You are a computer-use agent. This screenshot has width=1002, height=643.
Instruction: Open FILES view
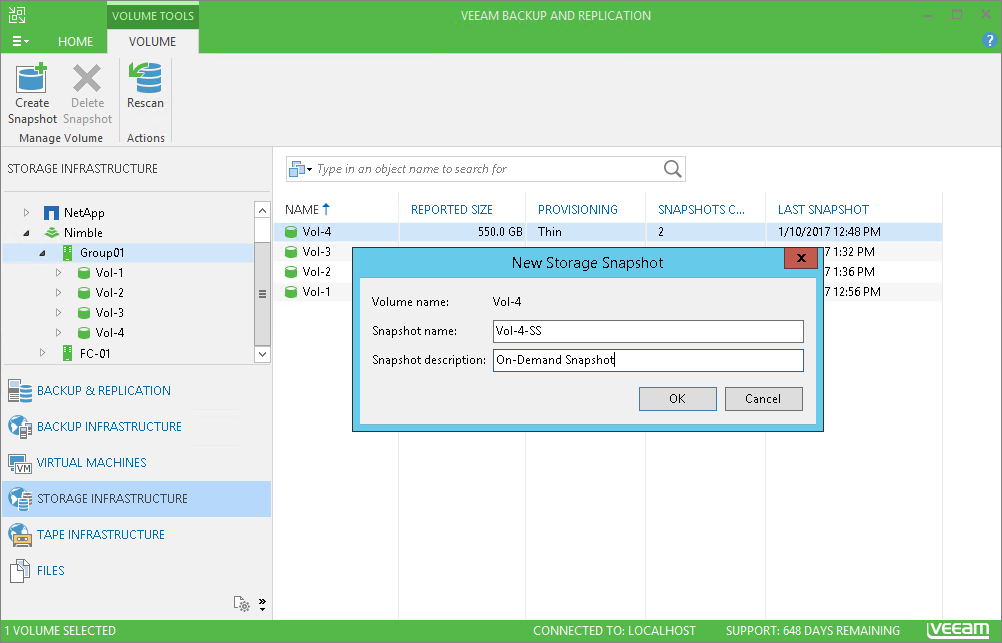(x=50, y=571)
